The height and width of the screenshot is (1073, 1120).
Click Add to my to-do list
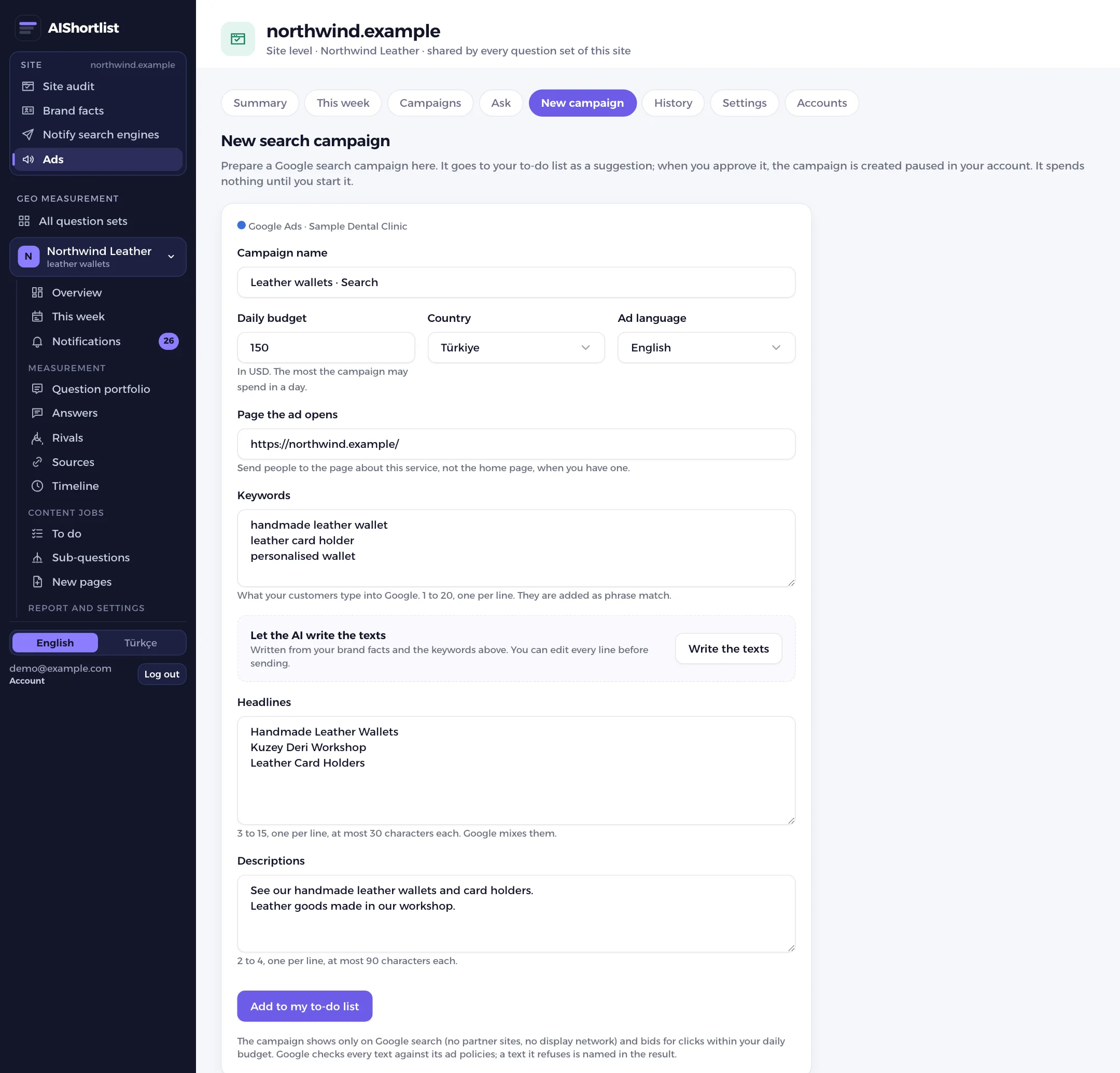click(x=304, y=1006)
